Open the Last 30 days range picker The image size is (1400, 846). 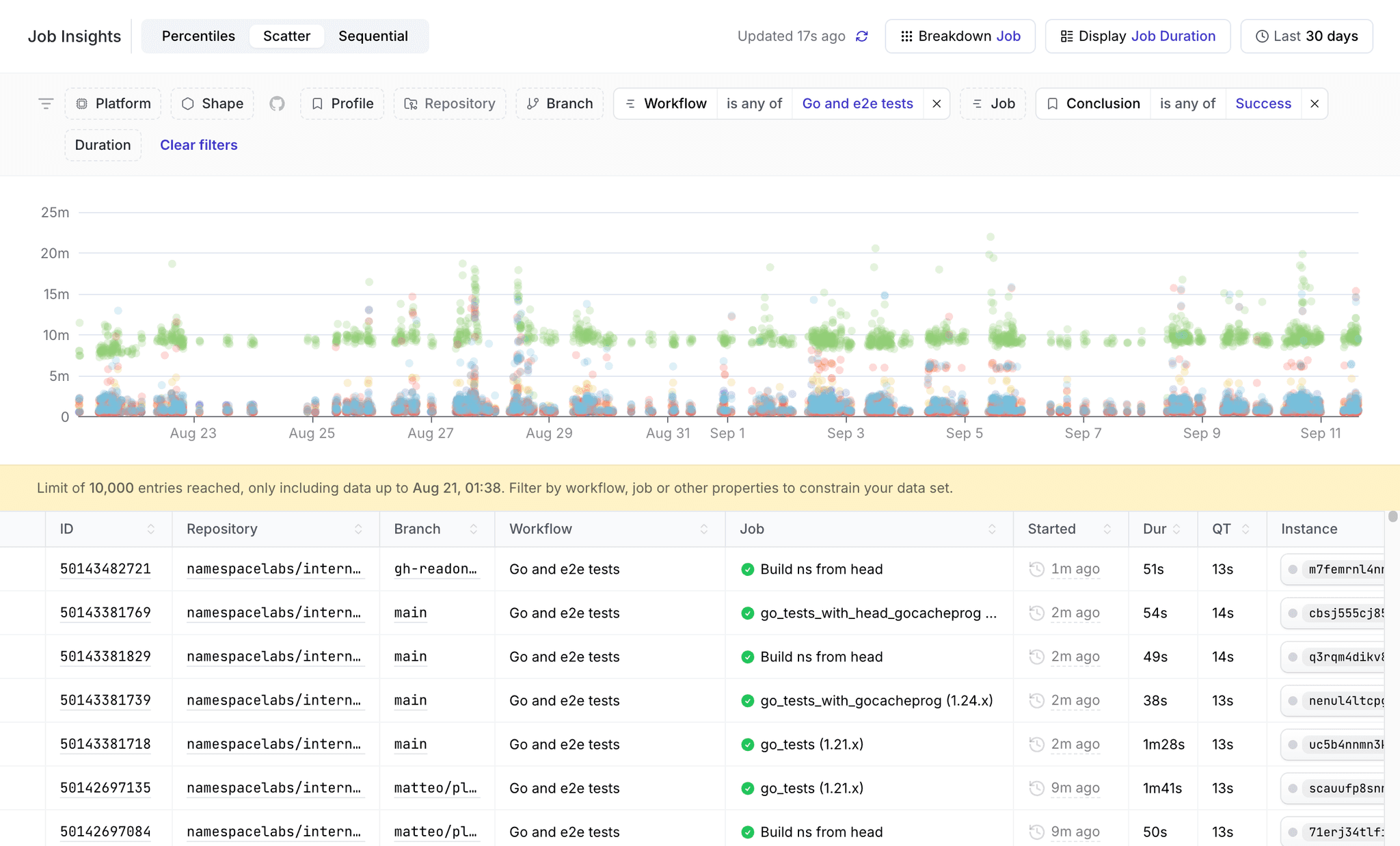(1306, 36)
